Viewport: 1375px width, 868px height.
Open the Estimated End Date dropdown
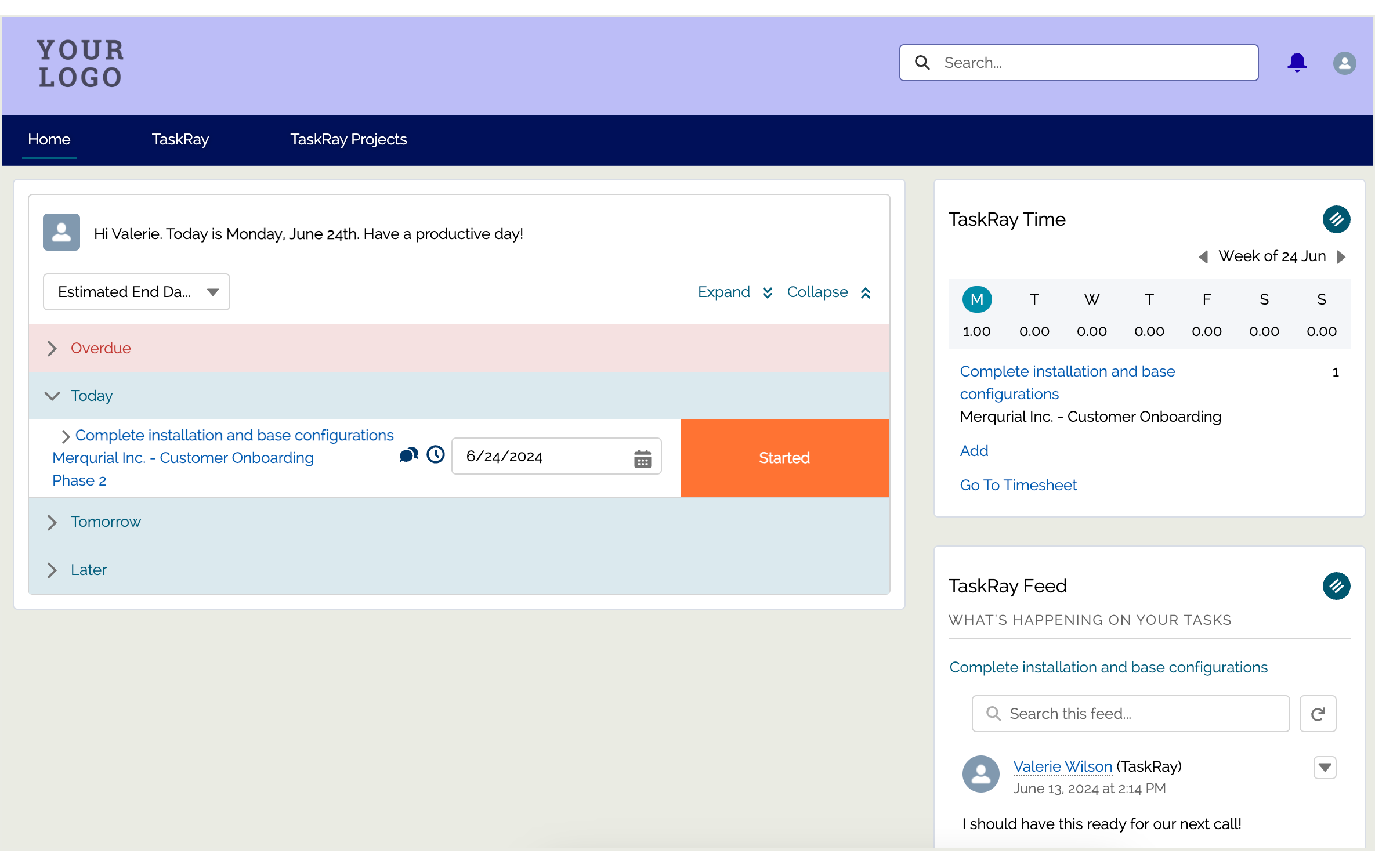[136, 292]
